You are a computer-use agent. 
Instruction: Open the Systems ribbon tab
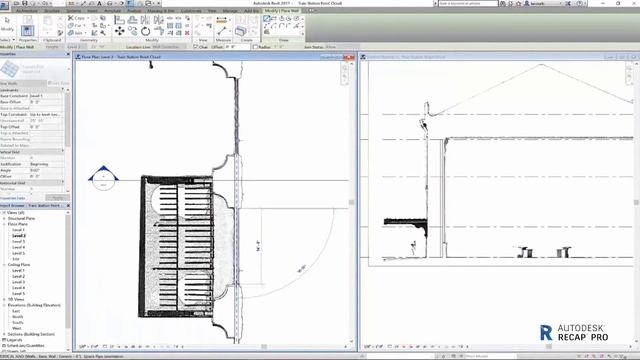(x=73, y=11)
